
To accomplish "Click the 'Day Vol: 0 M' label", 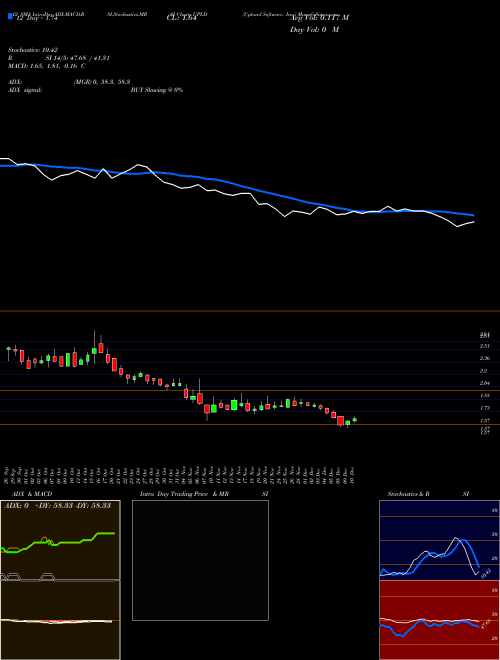I will [314, 30].
